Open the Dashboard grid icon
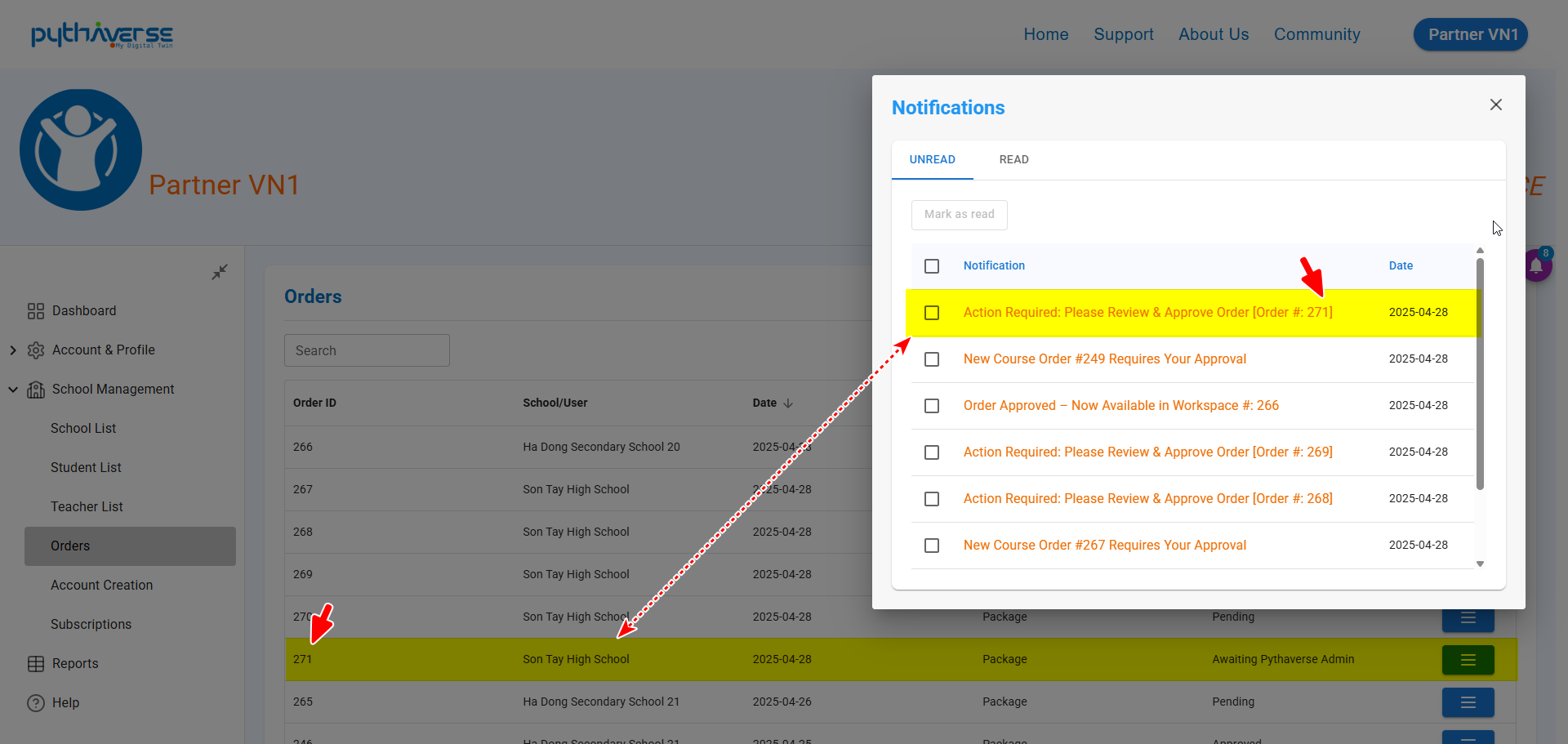 (x=36, y=311)
